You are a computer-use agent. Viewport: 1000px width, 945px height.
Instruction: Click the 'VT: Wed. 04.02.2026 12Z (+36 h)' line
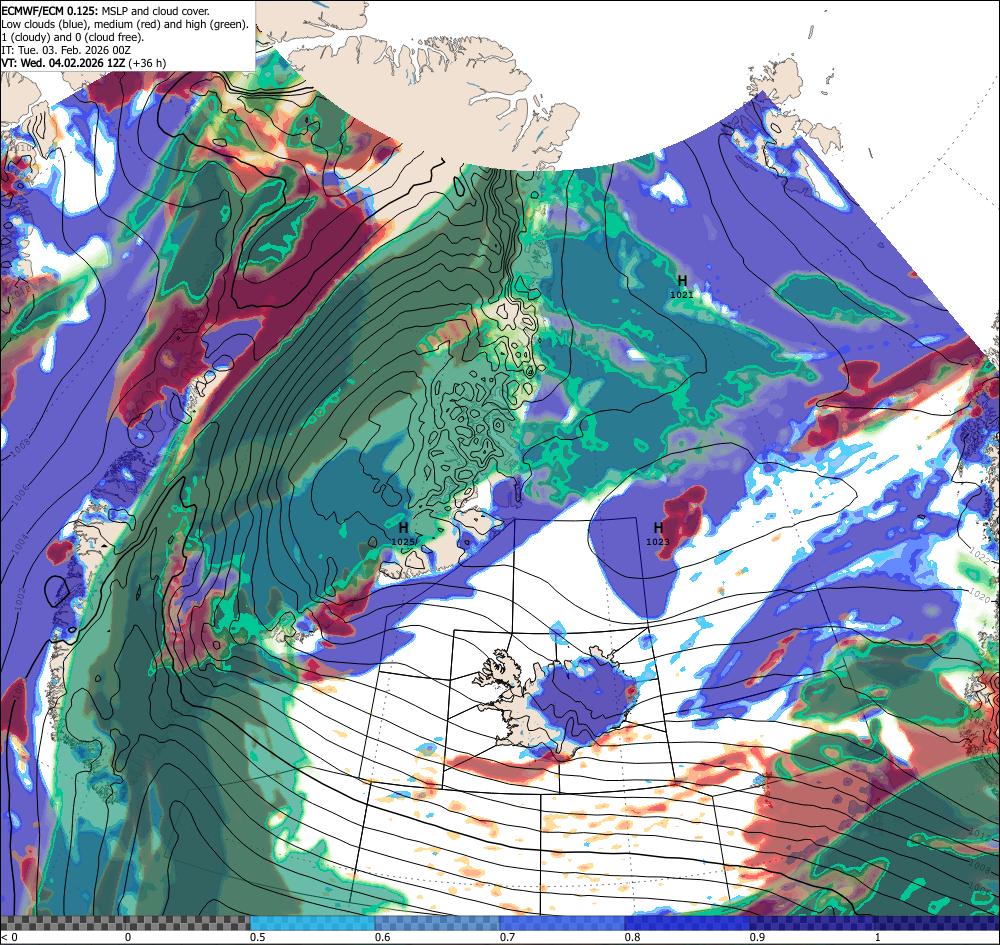coord(84,62)
